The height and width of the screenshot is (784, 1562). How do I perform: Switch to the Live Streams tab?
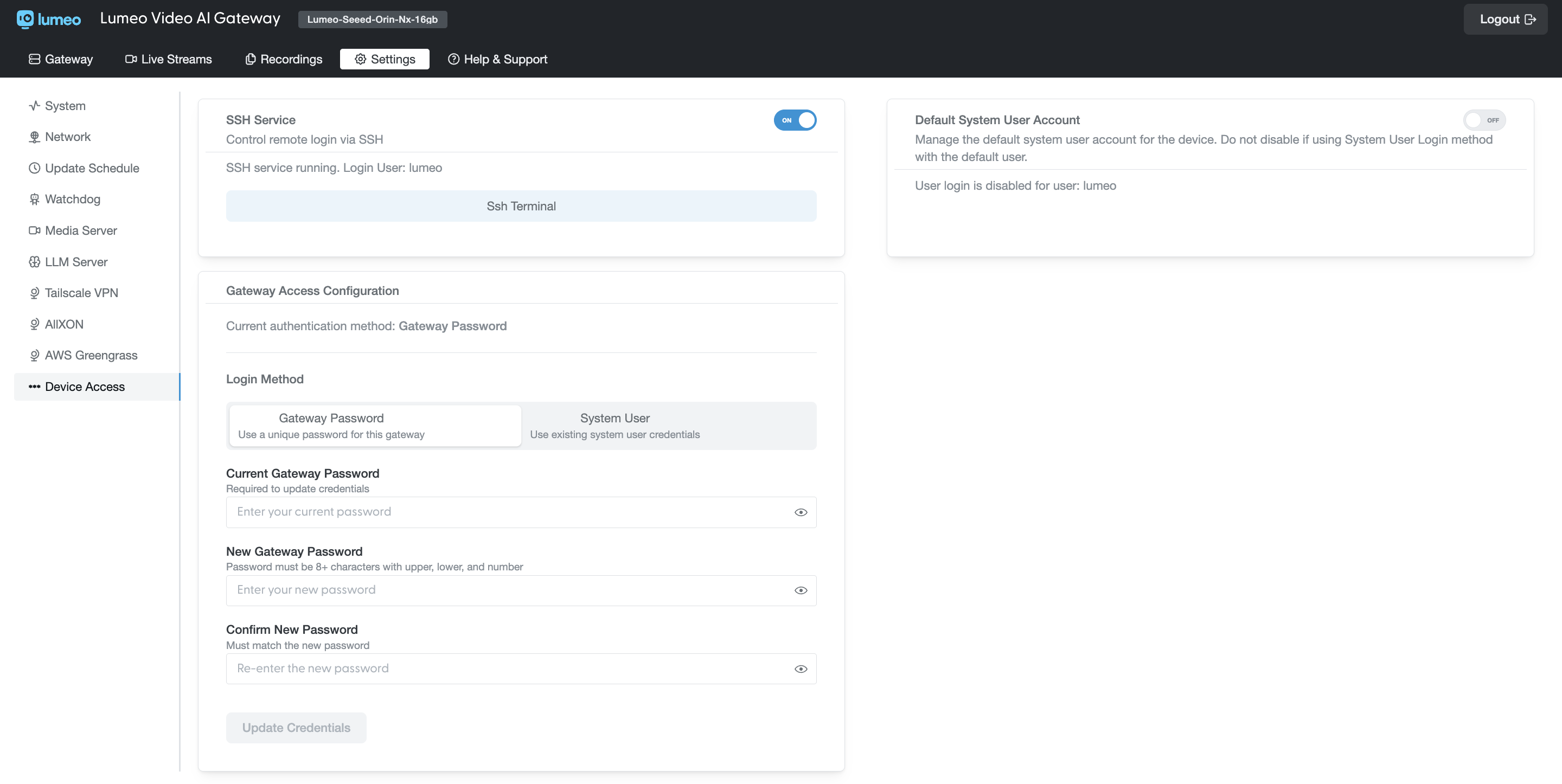click(x=169, y=59)
